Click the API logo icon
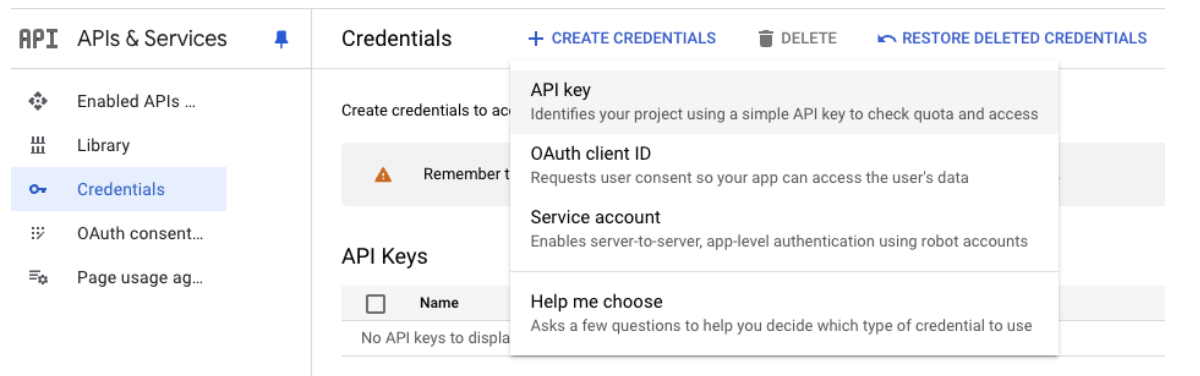1200x376 pixels. (39, 39)
